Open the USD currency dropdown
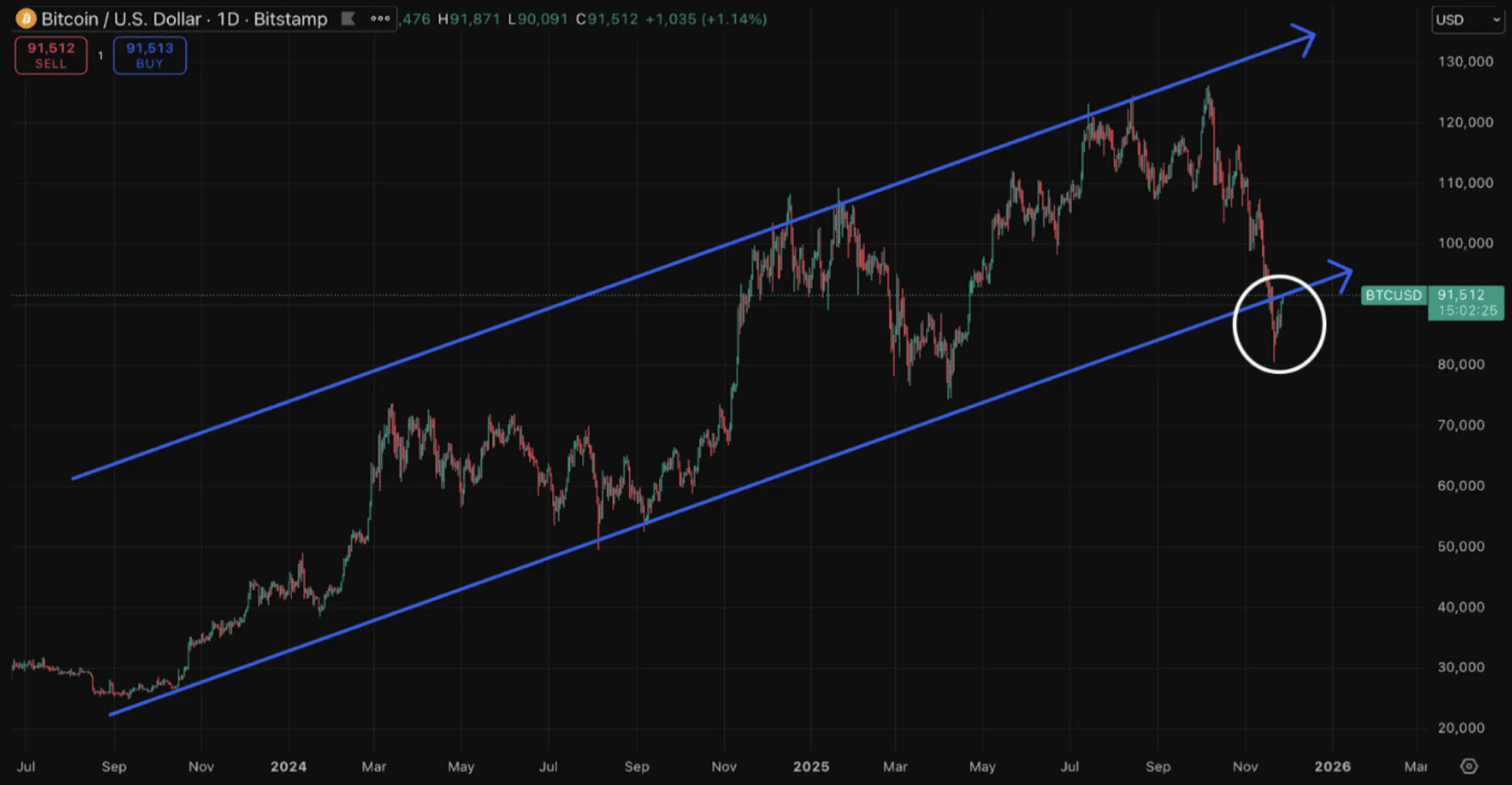The height and width of the screenshot is (785, 1512). click(x=1467, y=20)
